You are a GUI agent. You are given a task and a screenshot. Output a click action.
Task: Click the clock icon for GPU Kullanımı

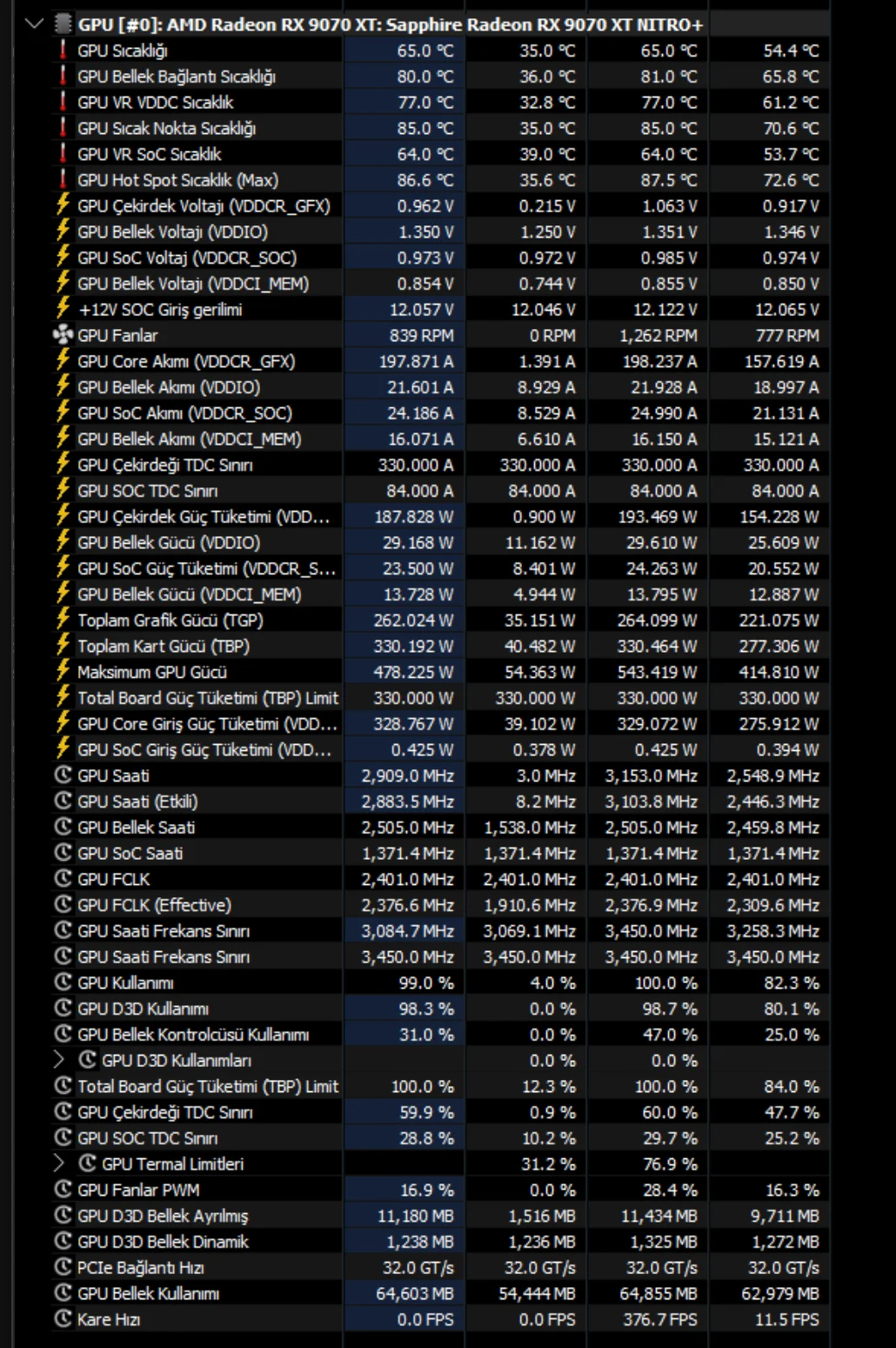[63, 982]
